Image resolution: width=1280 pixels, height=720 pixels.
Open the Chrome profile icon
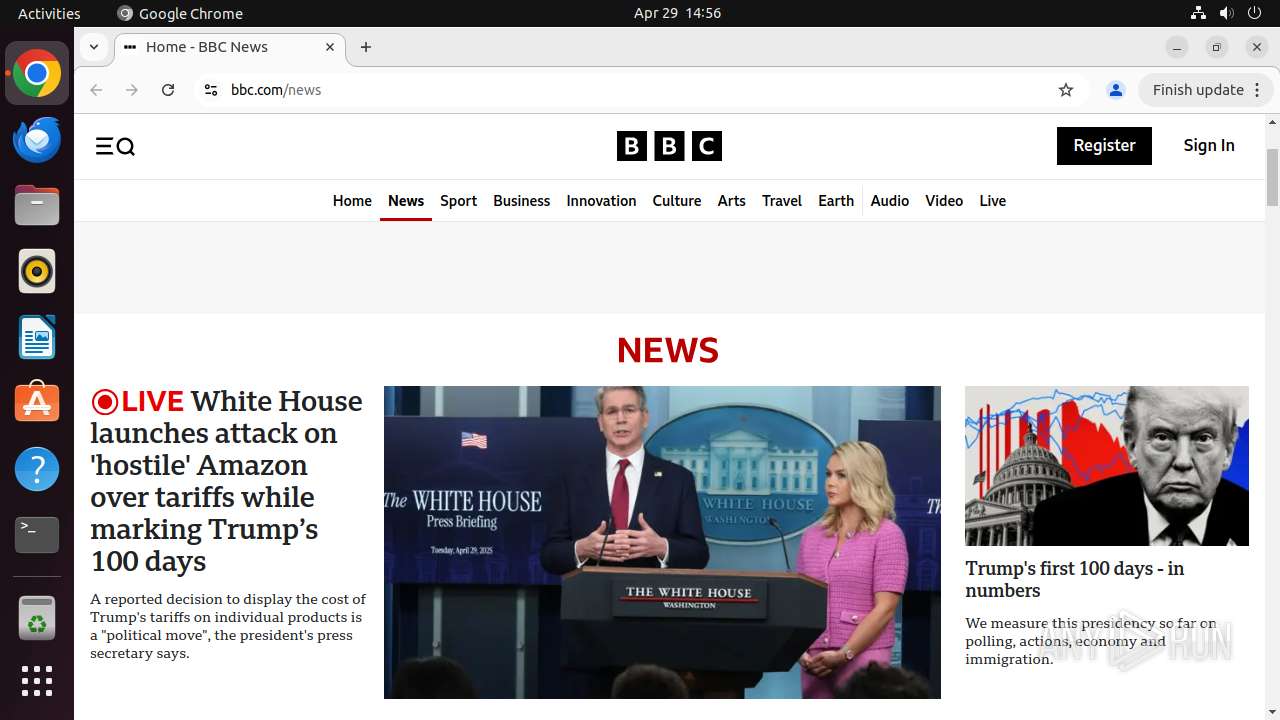[x=1116, y=90]
